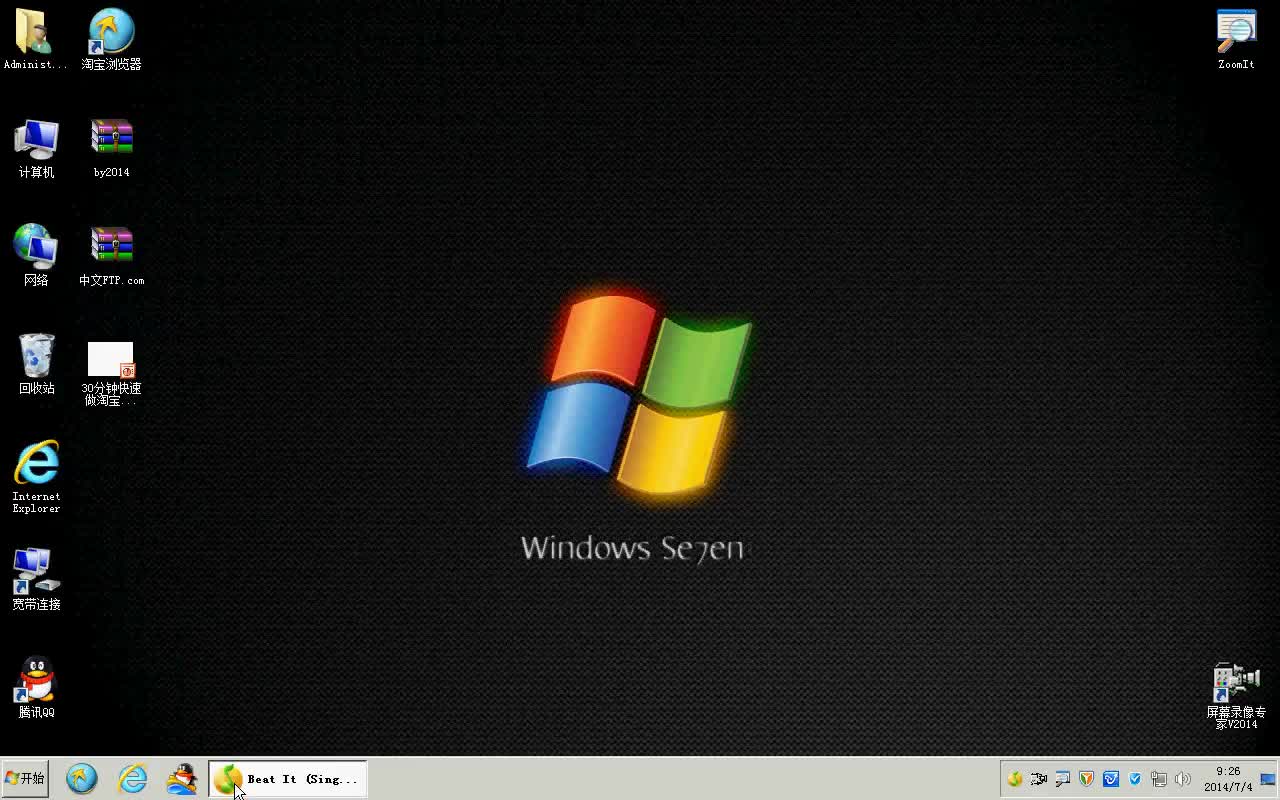Open the orange-green shield security tray icon
Screen dimensions: 1280x800
(1087, 779)
